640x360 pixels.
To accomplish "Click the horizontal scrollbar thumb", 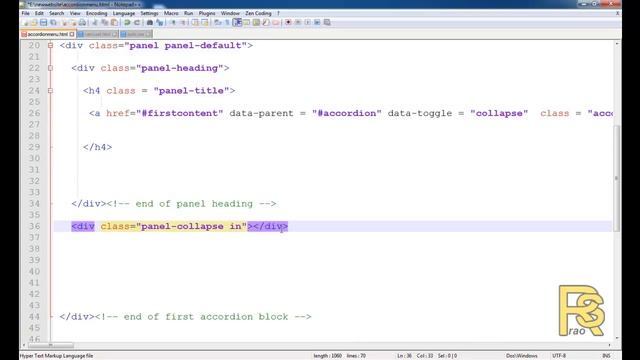I will click(51, 345).
